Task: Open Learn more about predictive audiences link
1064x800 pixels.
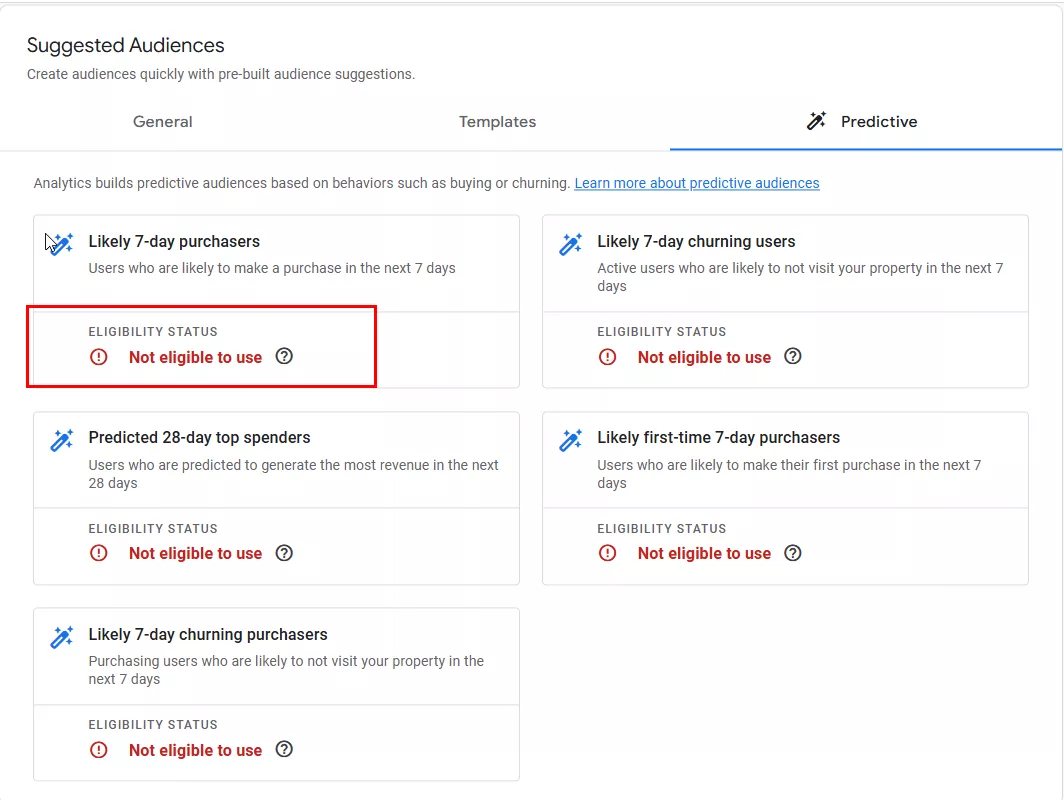Action: click(x=696, y=183)
